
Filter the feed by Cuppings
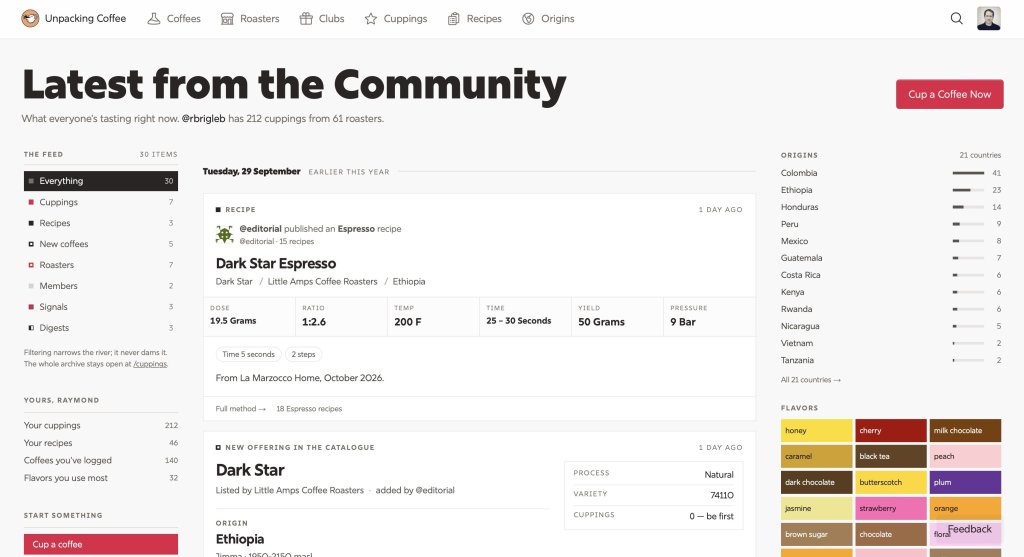[x=101, y=202]
